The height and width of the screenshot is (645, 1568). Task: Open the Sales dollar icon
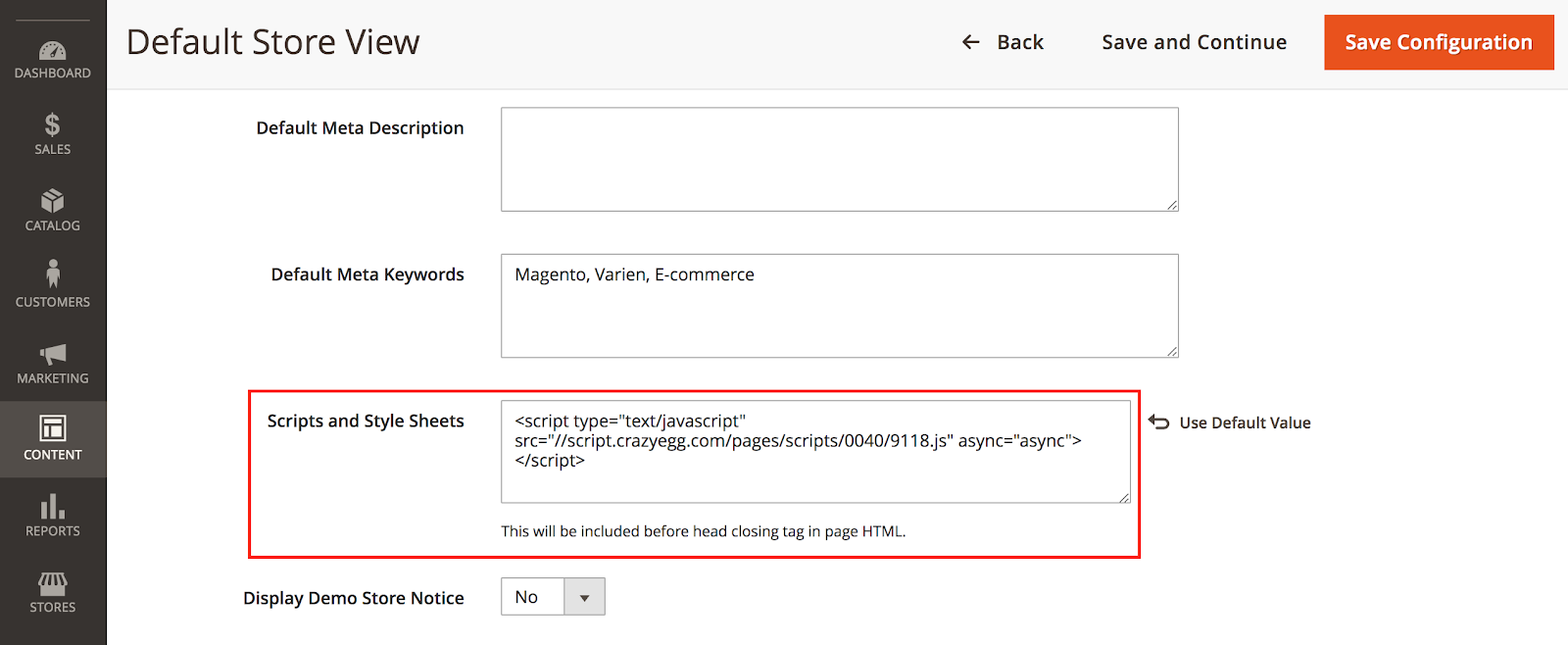pos(53,124)
